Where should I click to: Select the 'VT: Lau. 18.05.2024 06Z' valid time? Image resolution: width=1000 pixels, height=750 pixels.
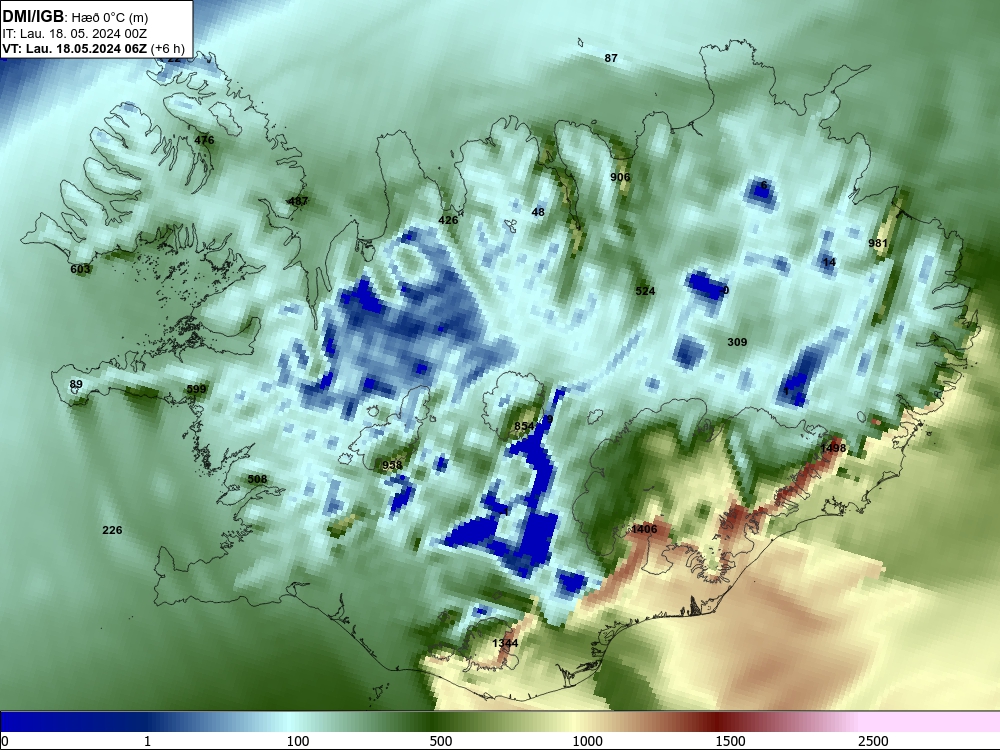75,48
